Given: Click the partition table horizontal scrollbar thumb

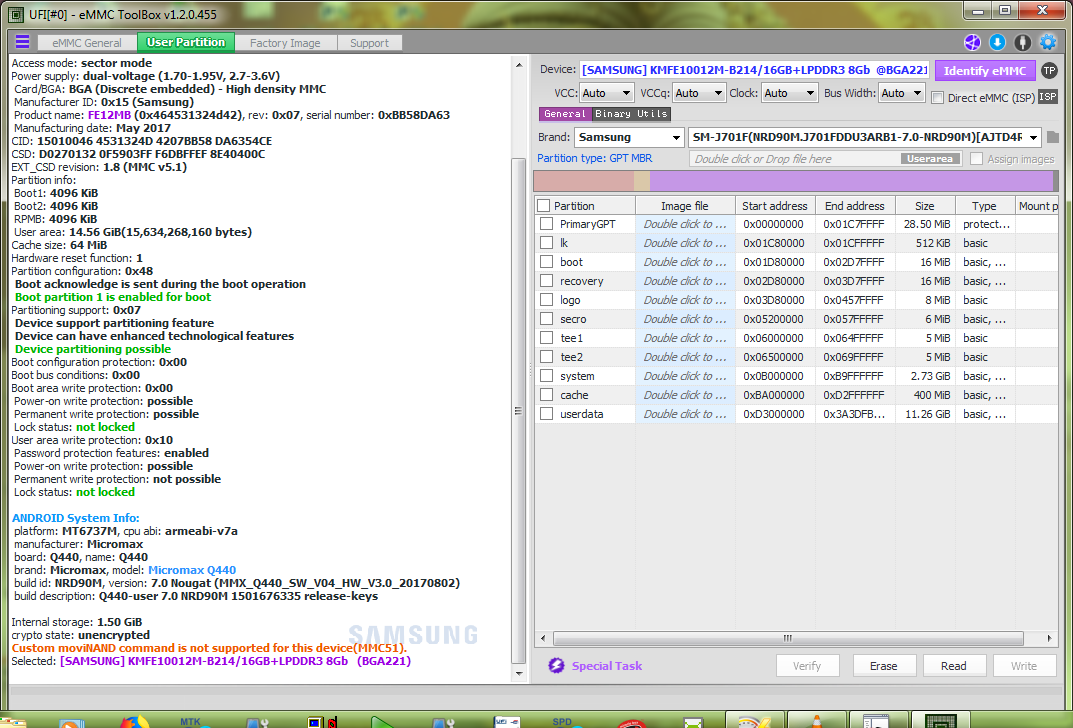Looking at the screenshot, I should (788, 638).
